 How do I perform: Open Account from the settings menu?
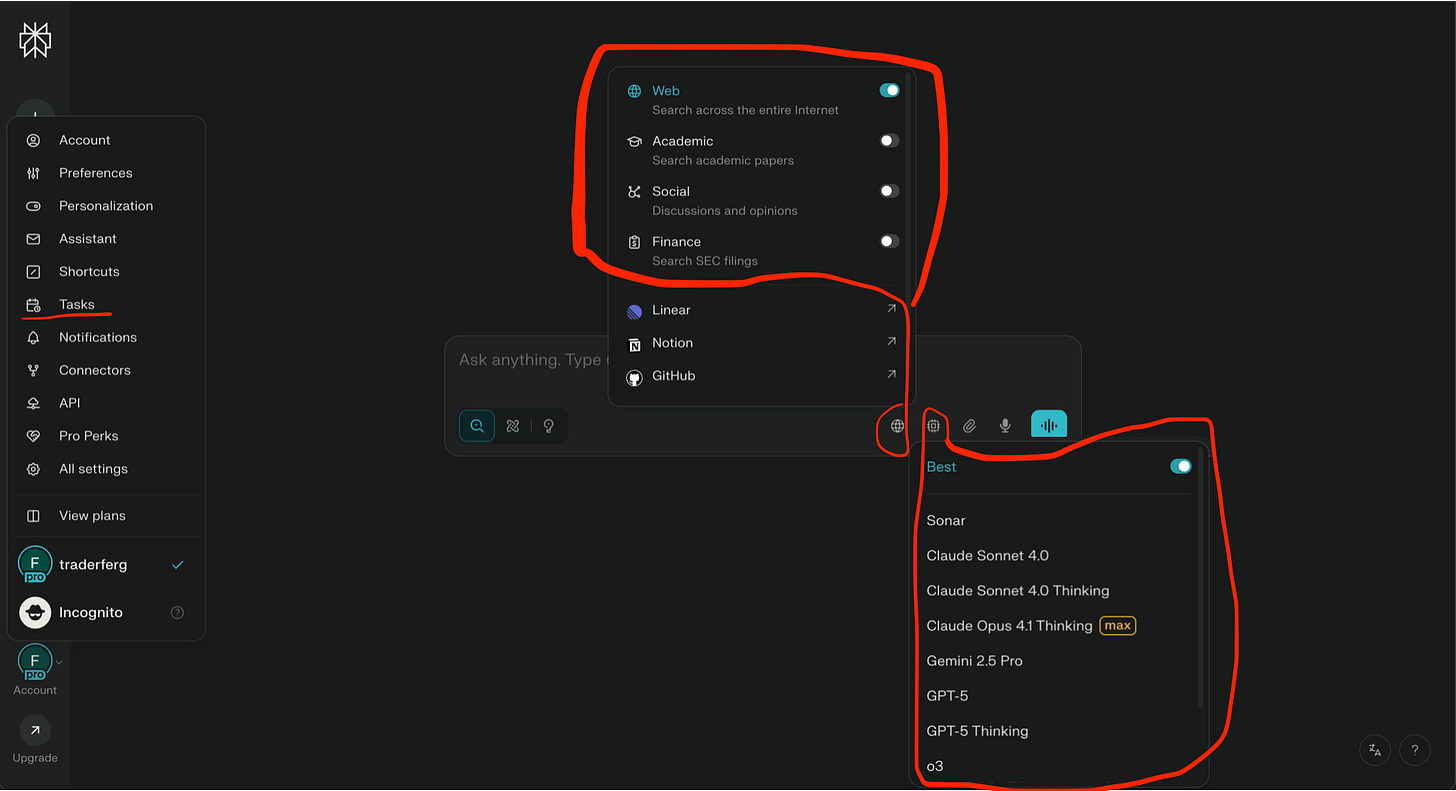(106, 140)
